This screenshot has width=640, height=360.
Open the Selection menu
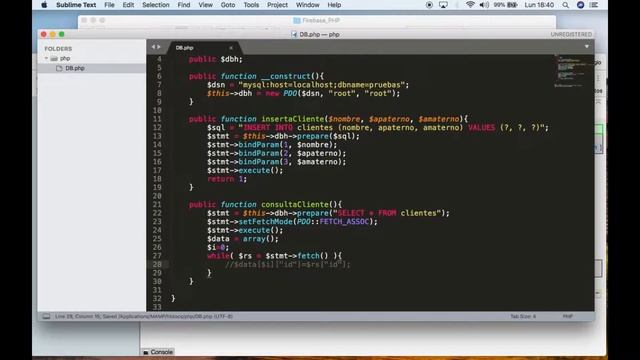[x=156, y=5]
